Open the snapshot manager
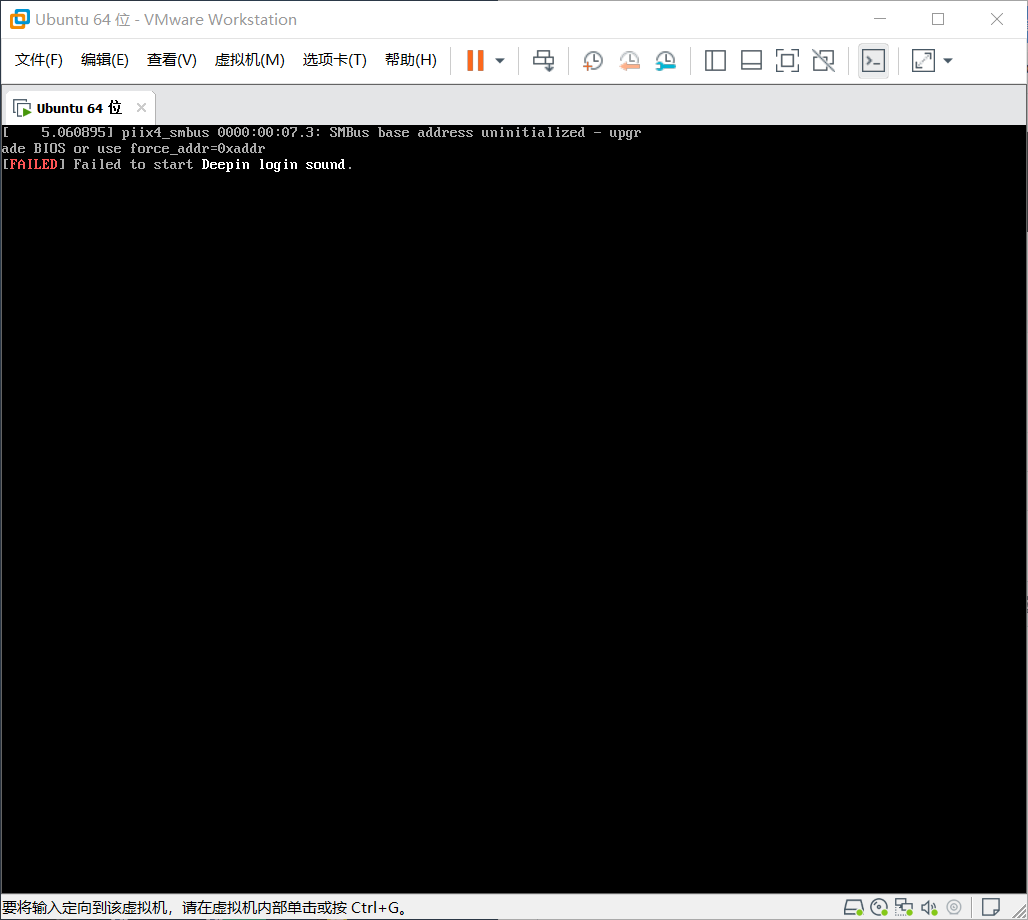This screenshot has height=920, width=1028. click(x=665, y=60)
